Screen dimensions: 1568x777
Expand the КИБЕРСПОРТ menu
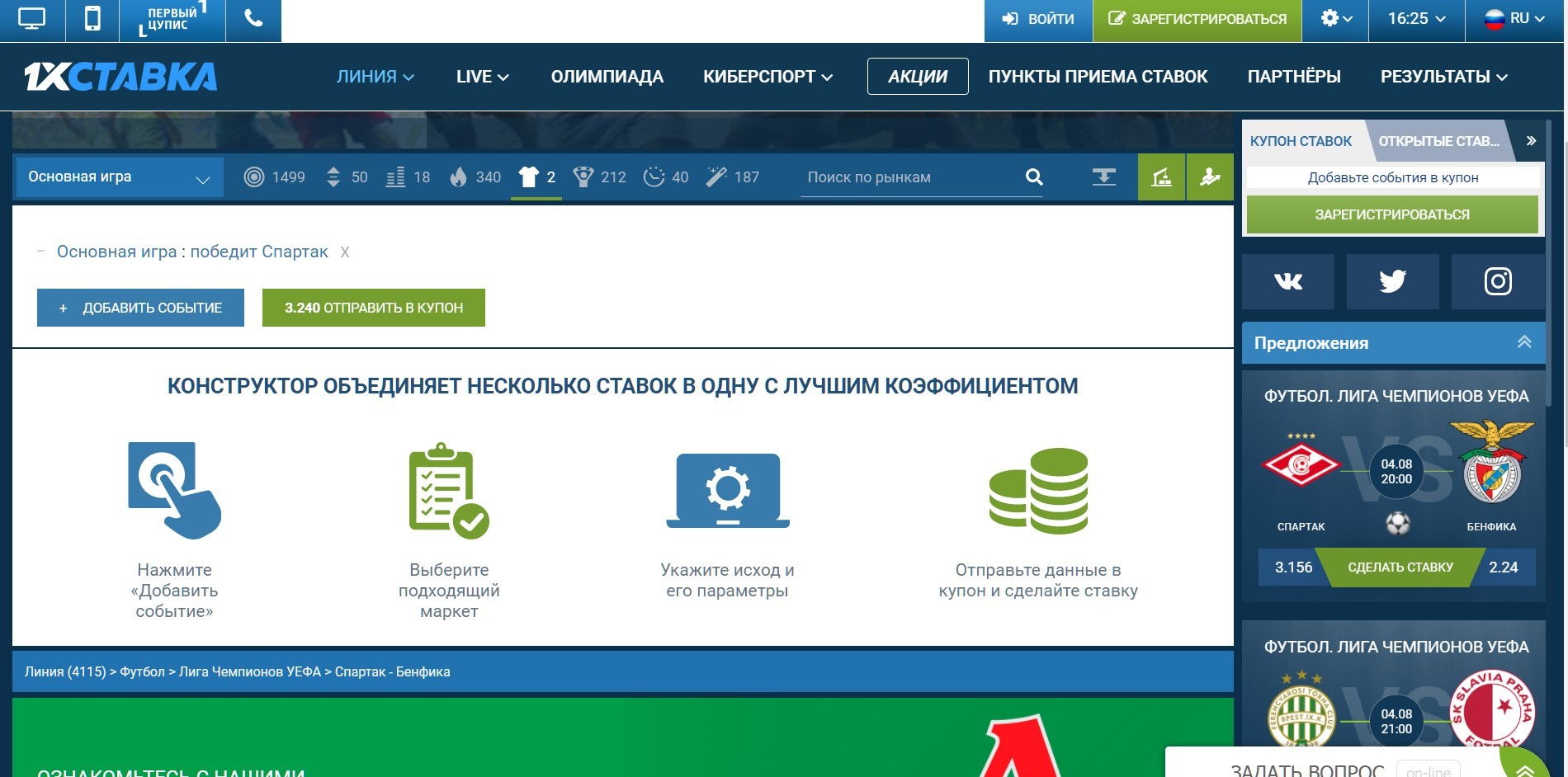[767, 77]
